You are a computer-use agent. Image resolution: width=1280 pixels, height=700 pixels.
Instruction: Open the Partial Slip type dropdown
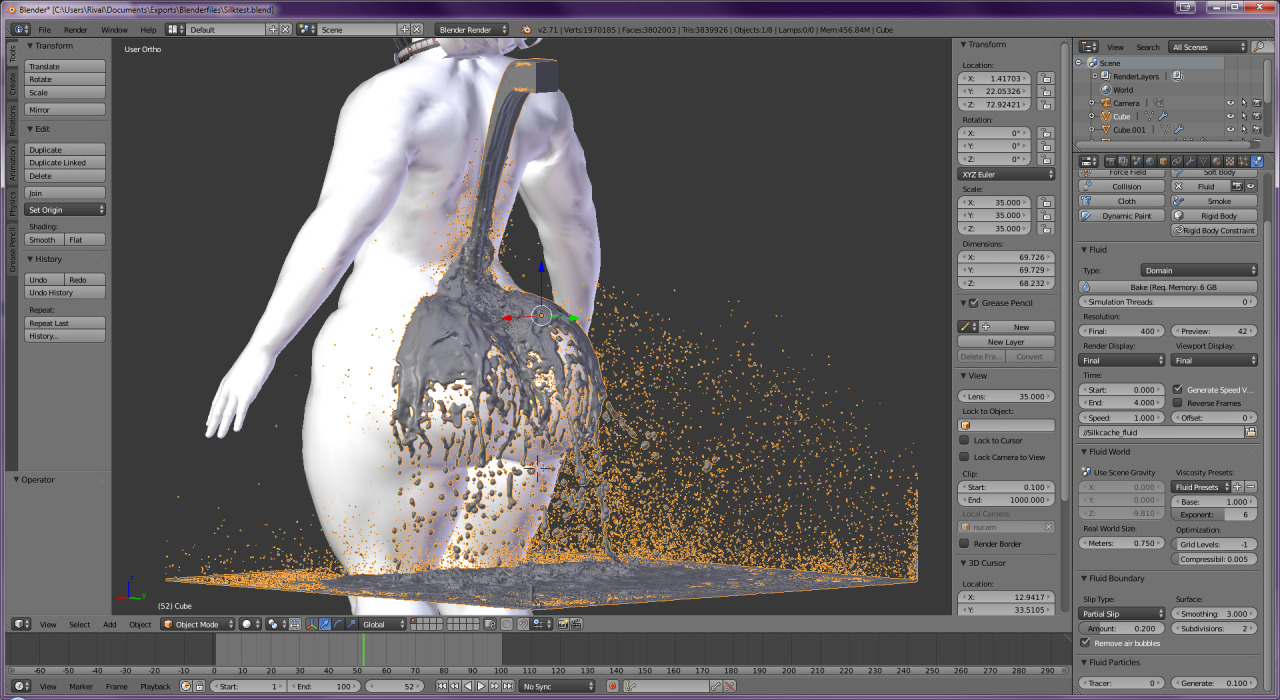click(x=1122, y=613)
